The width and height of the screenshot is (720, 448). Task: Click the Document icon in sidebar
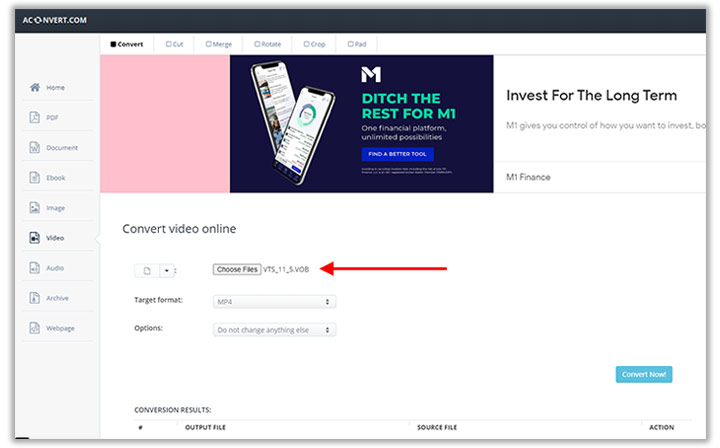(35, 147)
